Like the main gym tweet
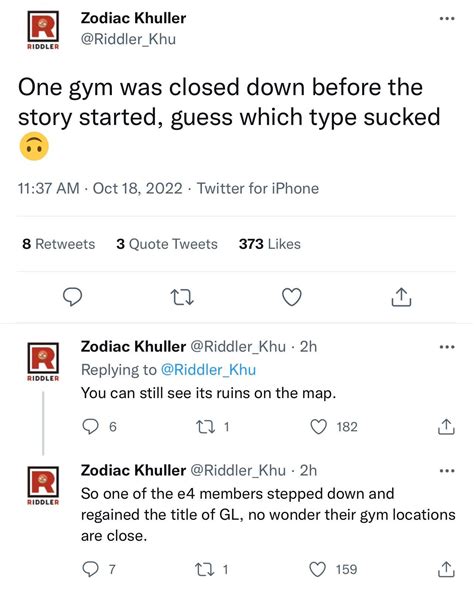 292,297
